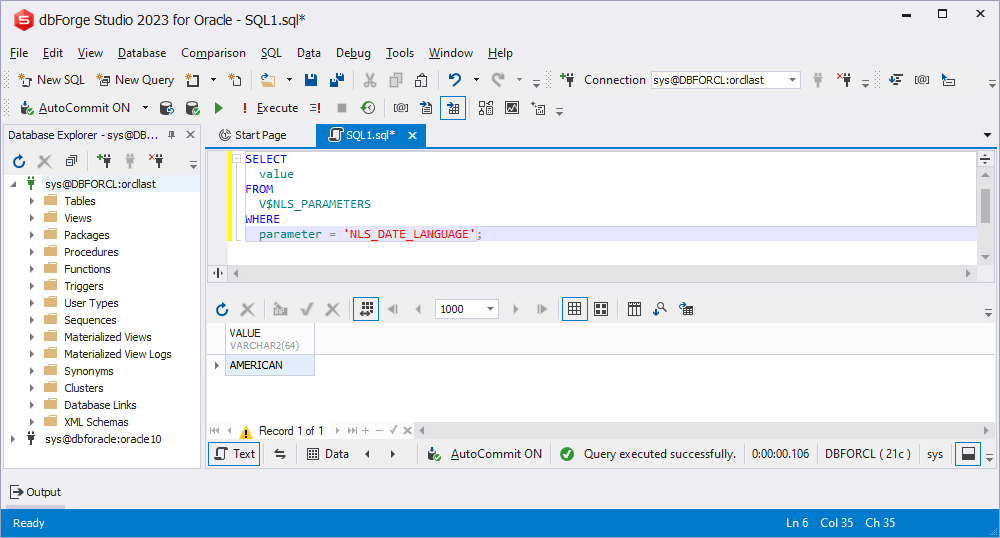This screenshot has width=1000, height=538.
Task: Click the New Connection plug icon in explorer
Action: coord(104,161)
